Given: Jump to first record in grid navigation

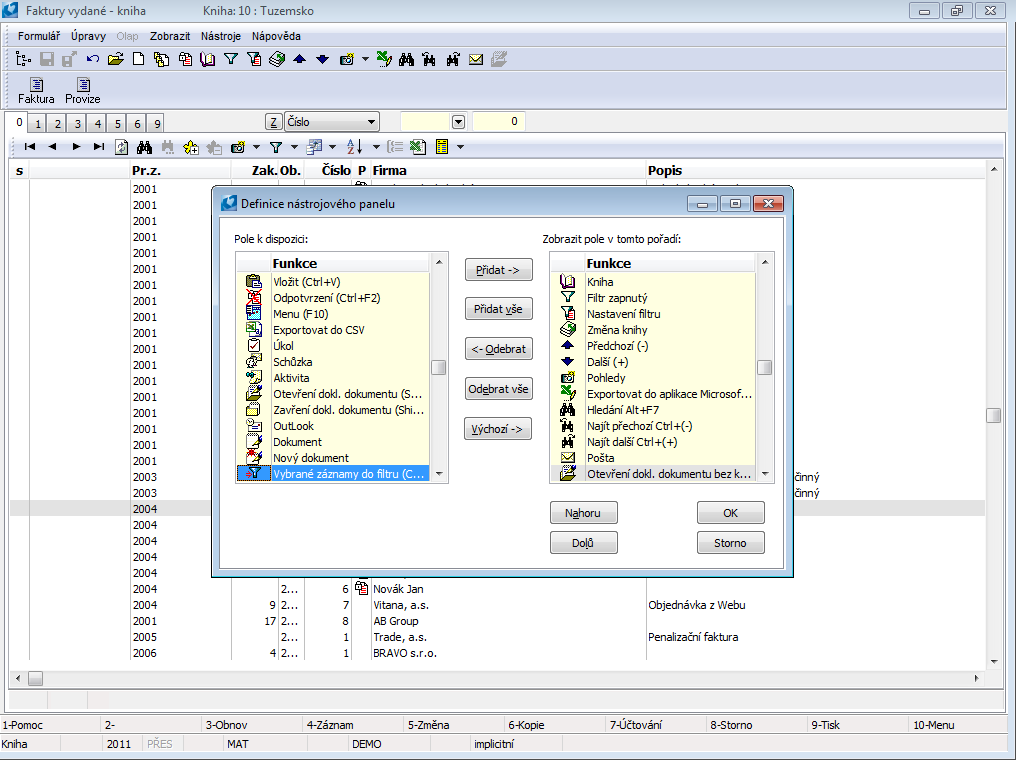Looking at the screenshot, I should (x=30, y=147).
